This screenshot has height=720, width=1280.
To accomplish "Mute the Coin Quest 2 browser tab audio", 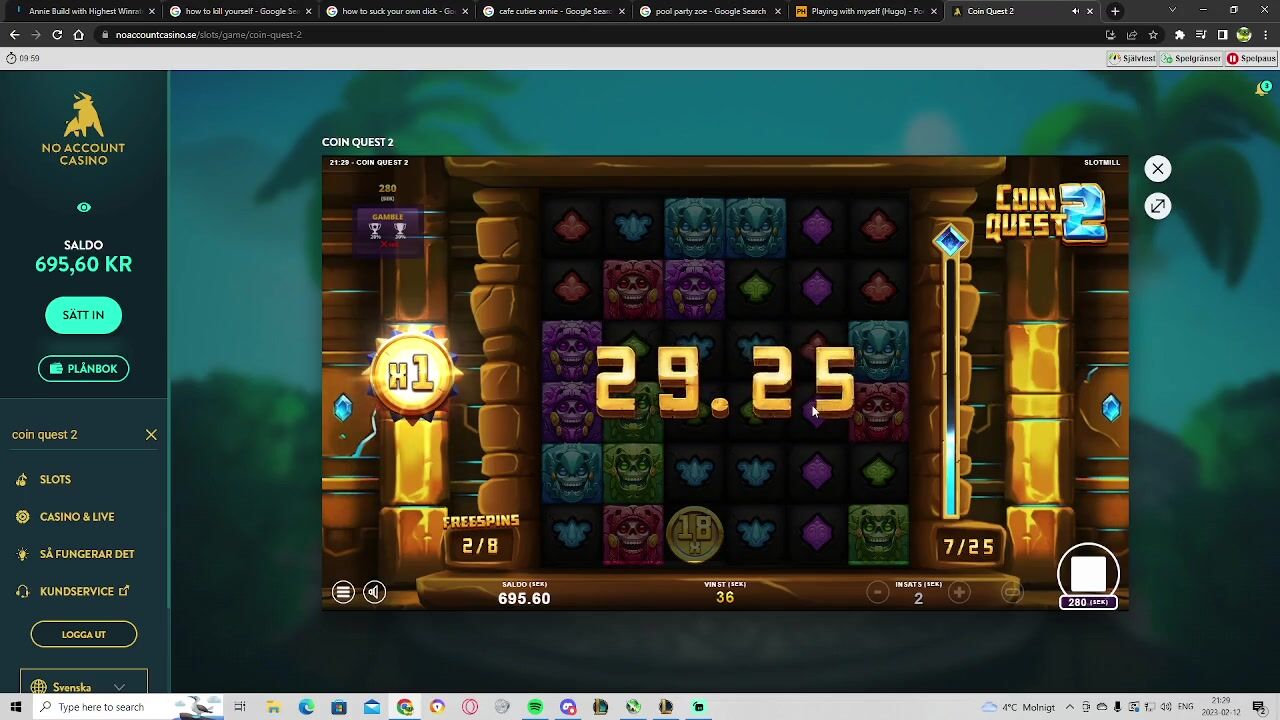I will (1075, 11).
